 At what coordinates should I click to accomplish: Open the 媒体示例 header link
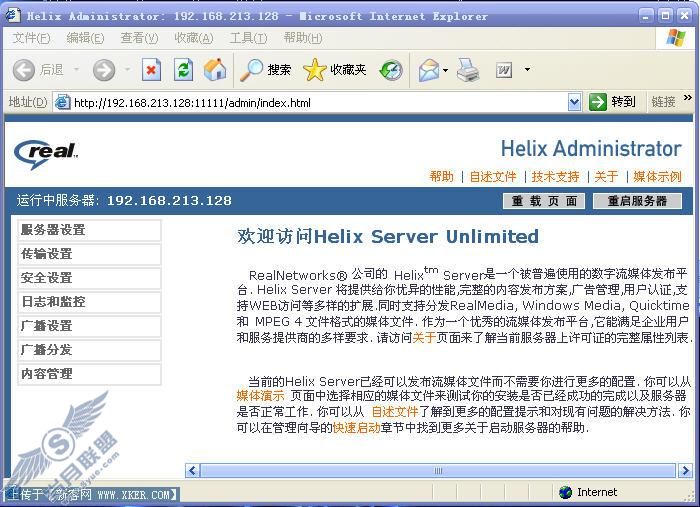tap(657, 177)
